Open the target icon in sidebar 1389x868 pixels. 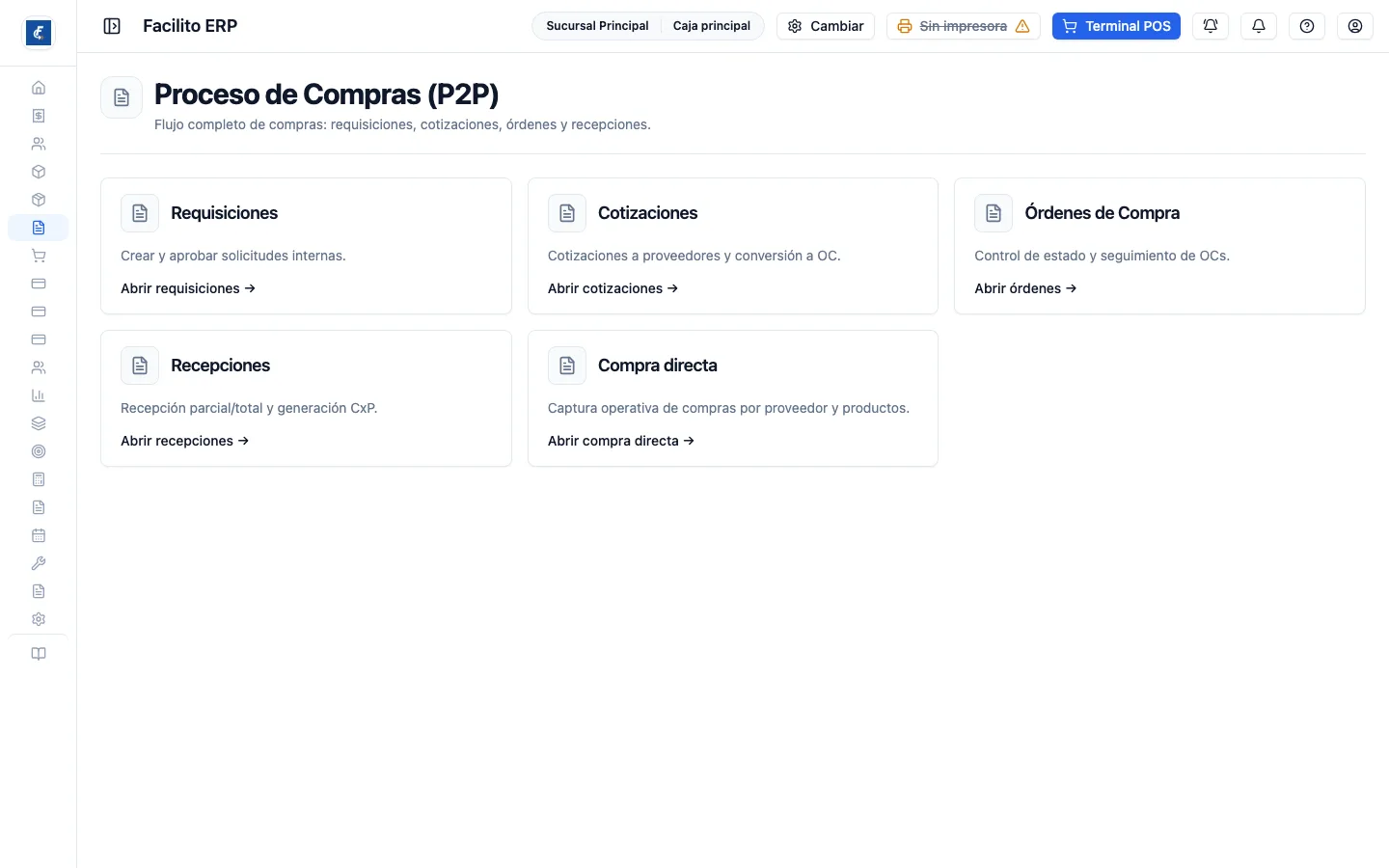39,451
